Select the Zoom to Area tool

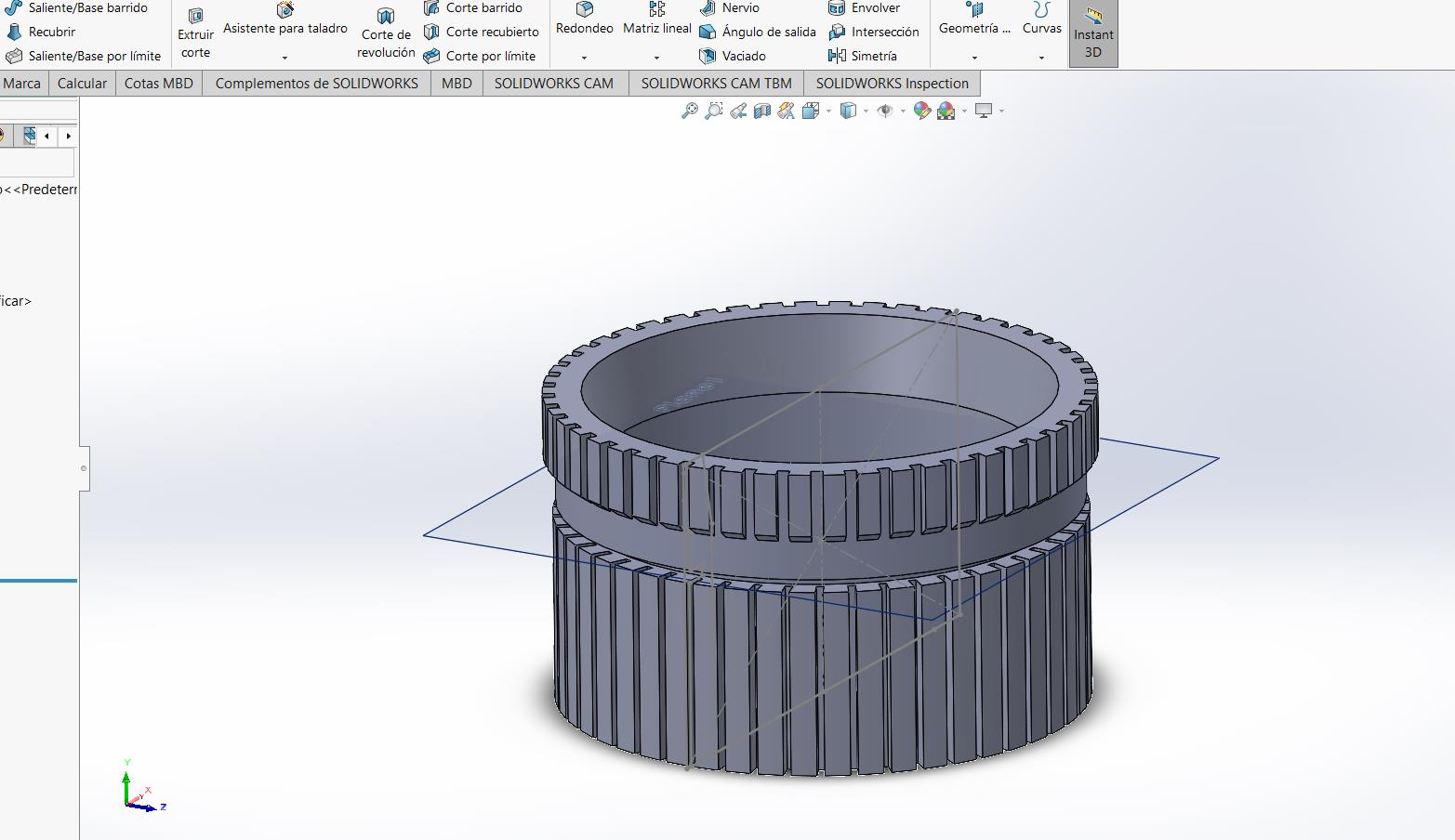713,112
